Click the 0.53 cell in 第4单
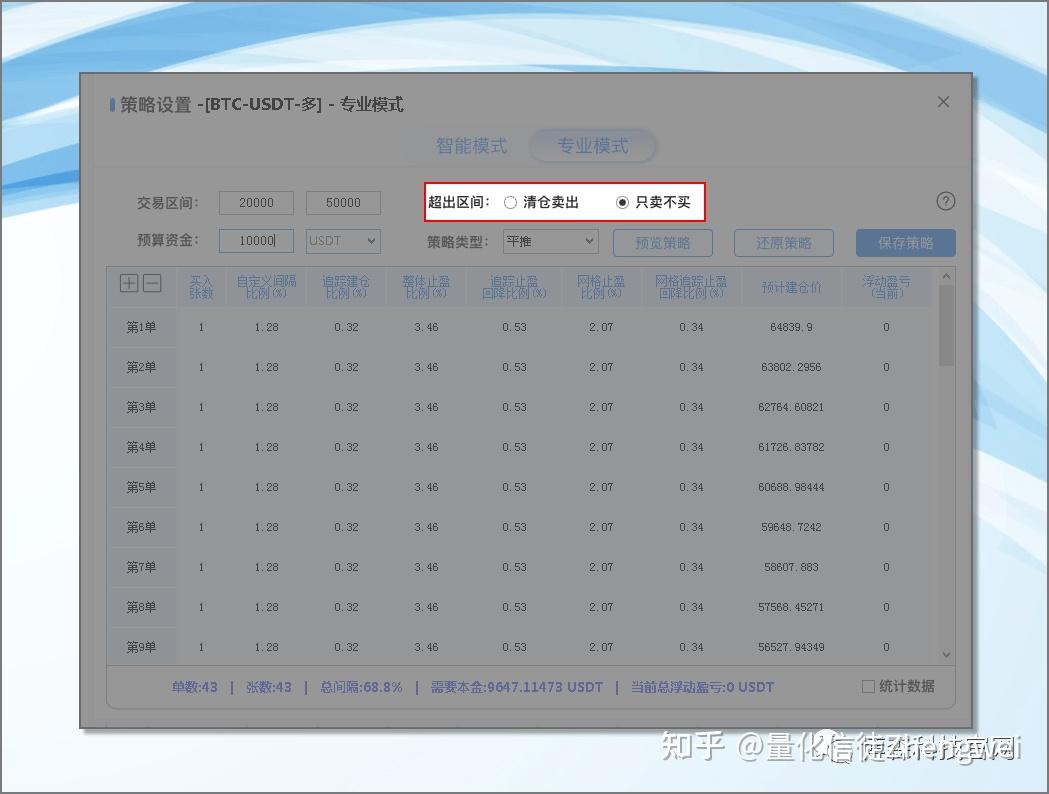 click(514, 447)
